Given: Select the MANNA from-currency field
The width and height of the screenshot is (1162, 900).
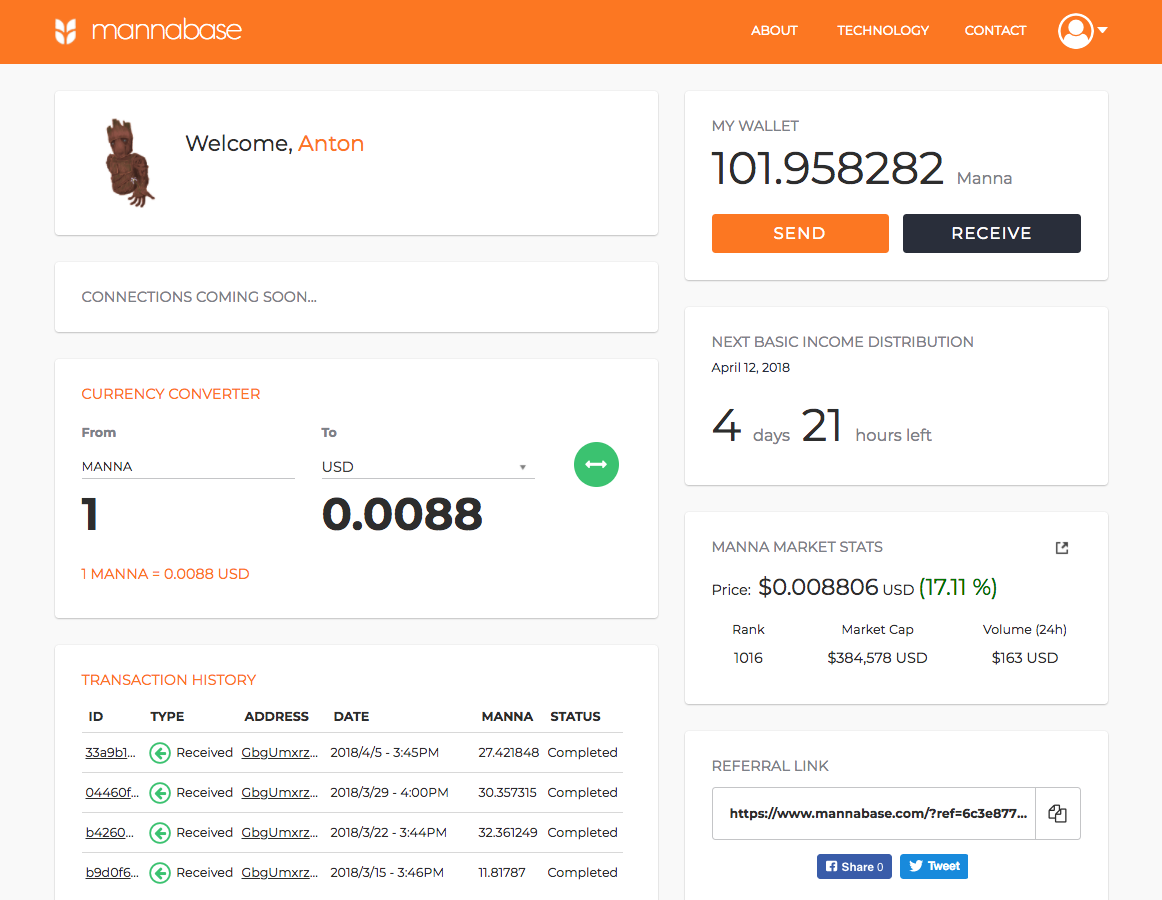Looking at the screenshot, I should tap(187, 467).
